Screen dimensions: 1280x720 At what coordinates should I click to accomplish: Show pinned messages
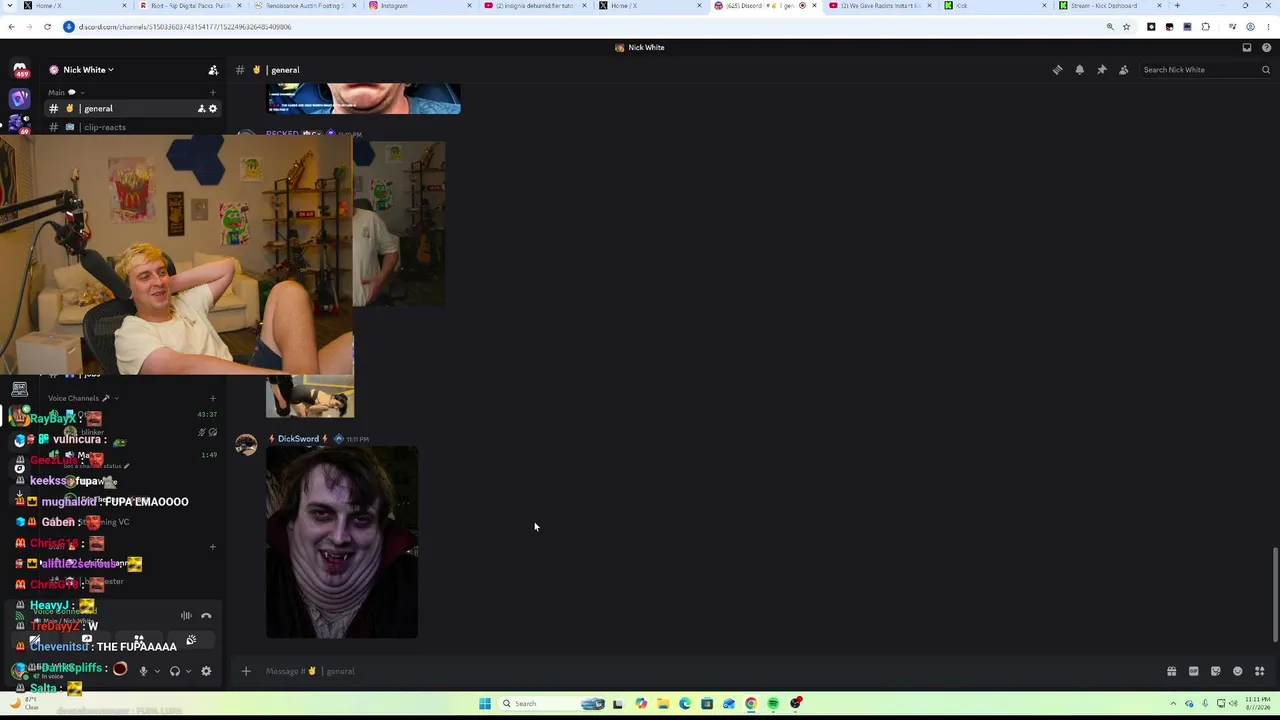1101,70
